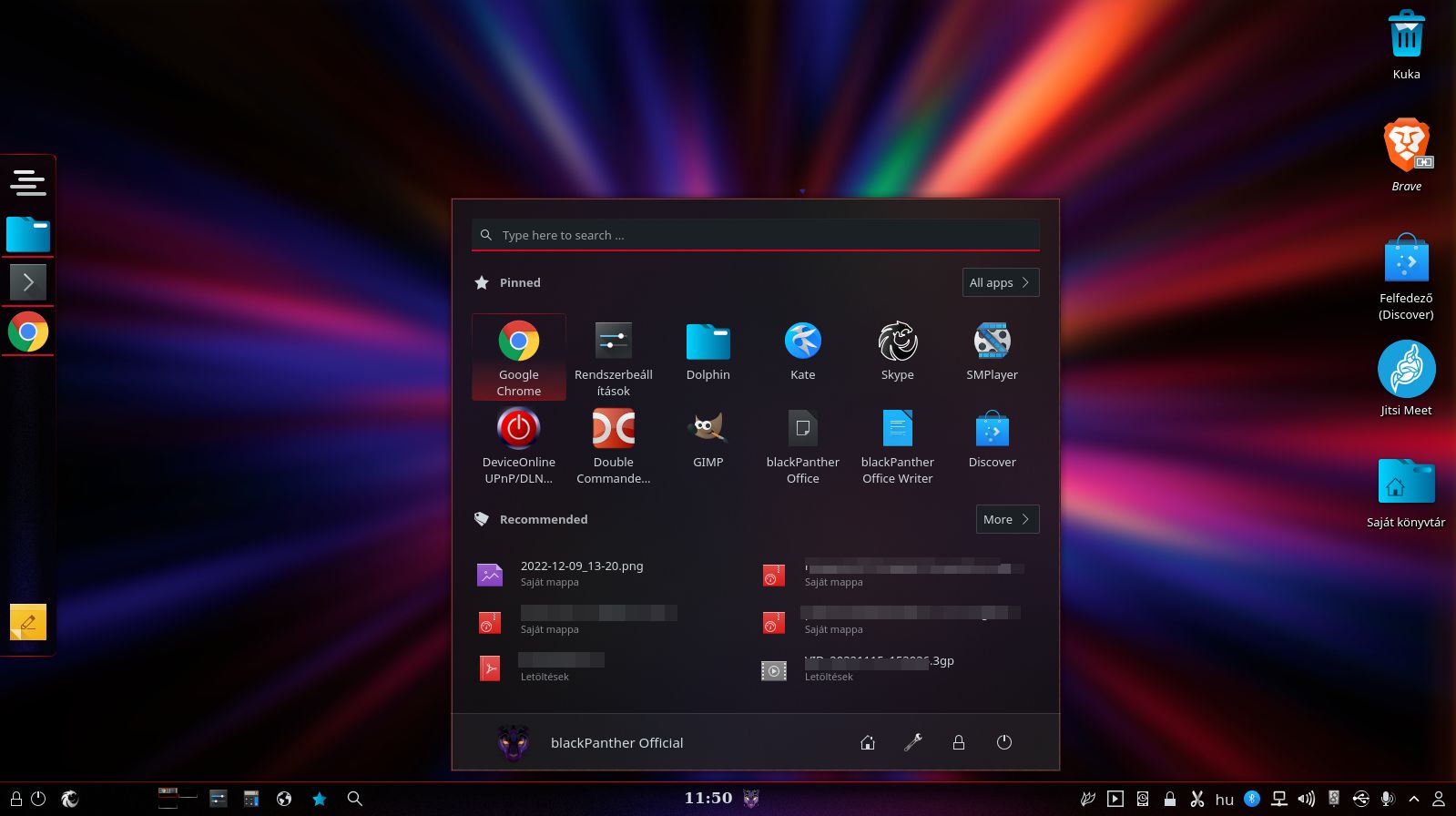Open settings wrench icon in menu footer
Viewport: 1456px width, 816px height.
pos(913,742)
